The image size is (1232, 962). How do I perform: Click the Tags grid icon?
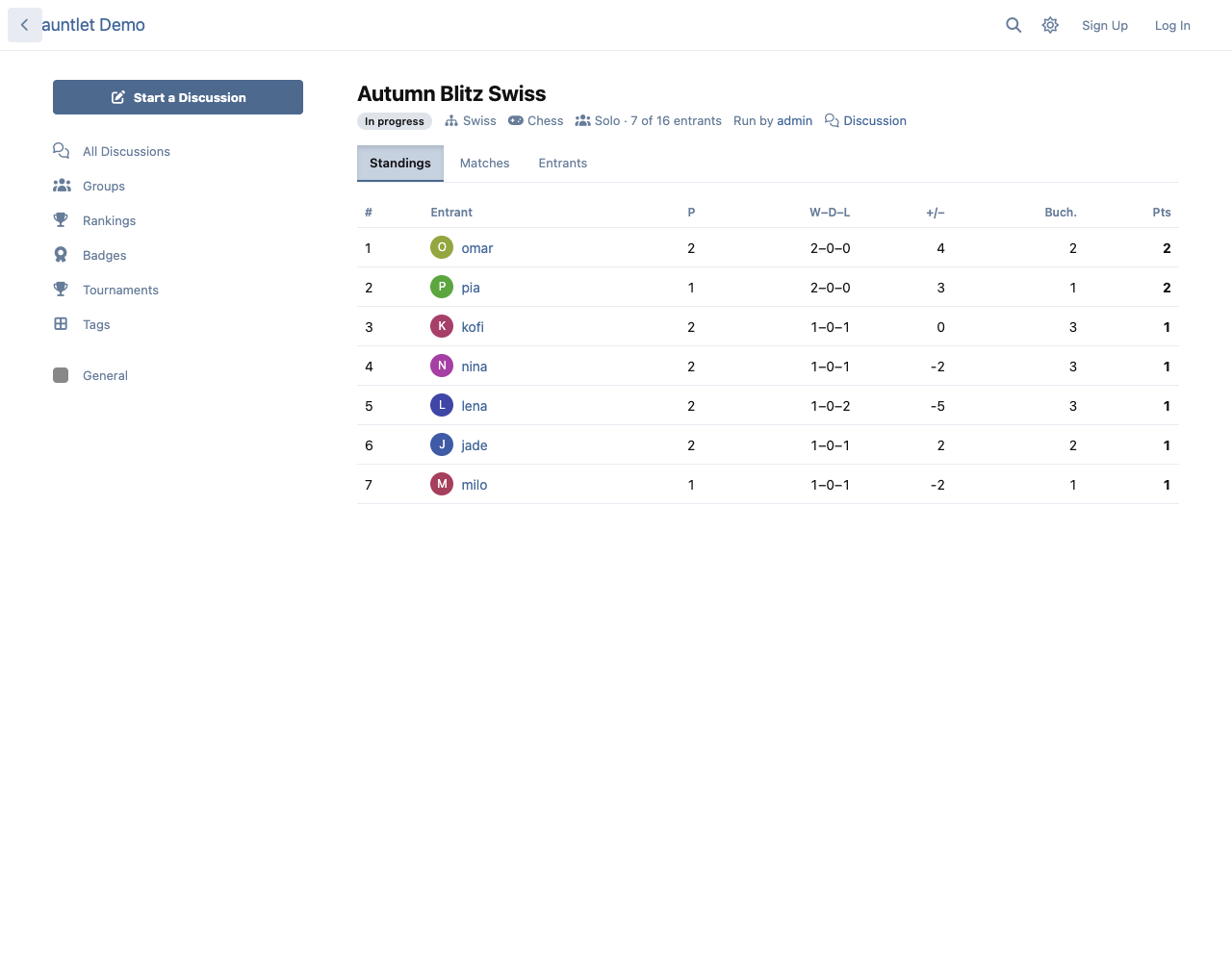coord(61,324)
